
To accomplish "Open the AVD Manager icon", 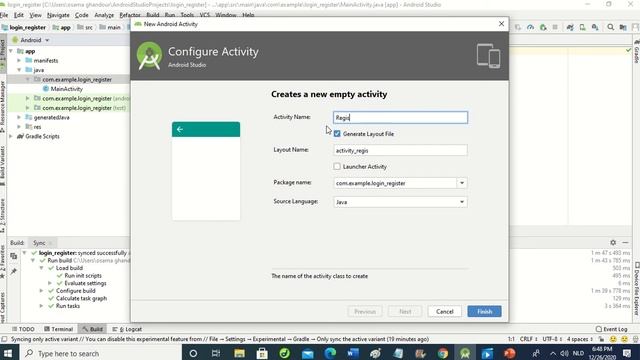I will tap(582, 27).
